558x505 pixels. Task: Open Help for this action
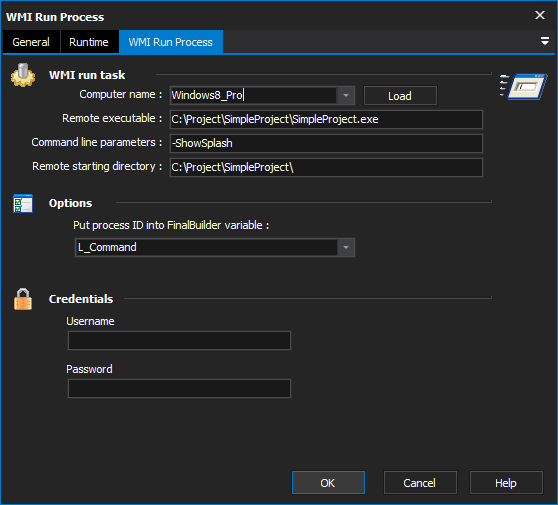coord(506,483)
